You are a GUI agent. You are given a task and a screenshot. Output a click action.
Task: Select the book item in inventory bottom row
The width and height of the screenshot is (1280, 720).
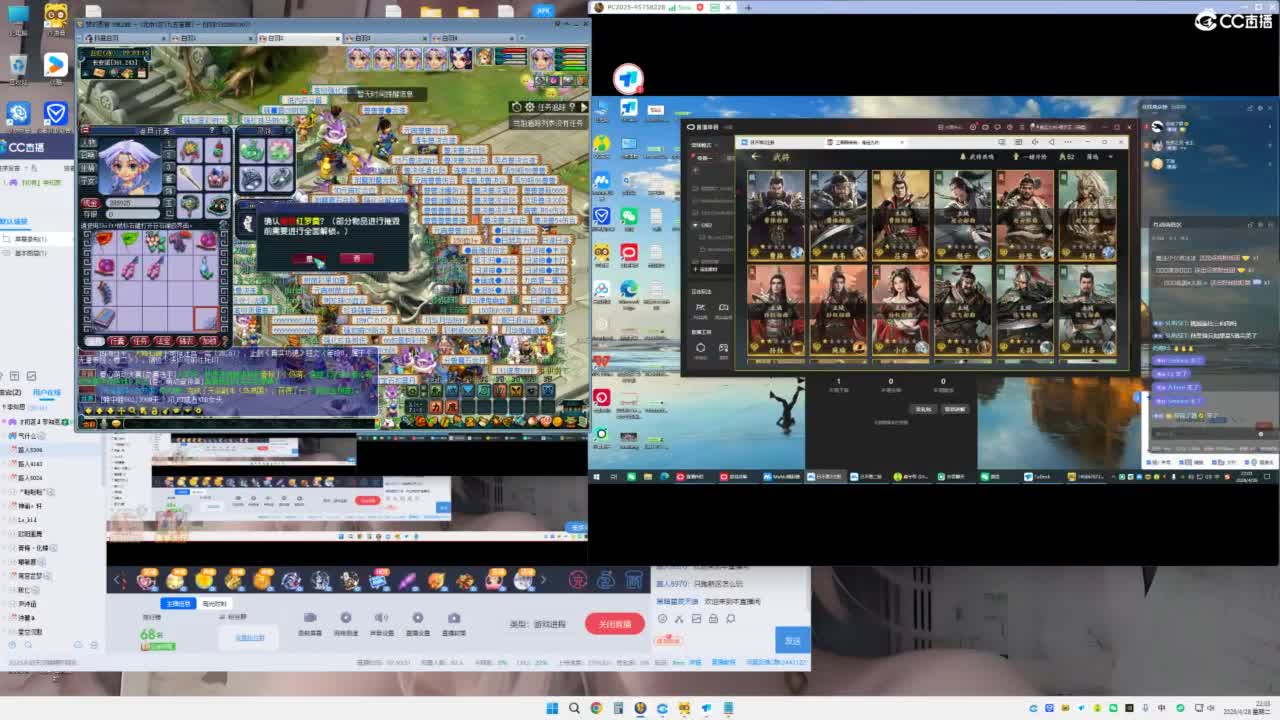coord(105,319)
